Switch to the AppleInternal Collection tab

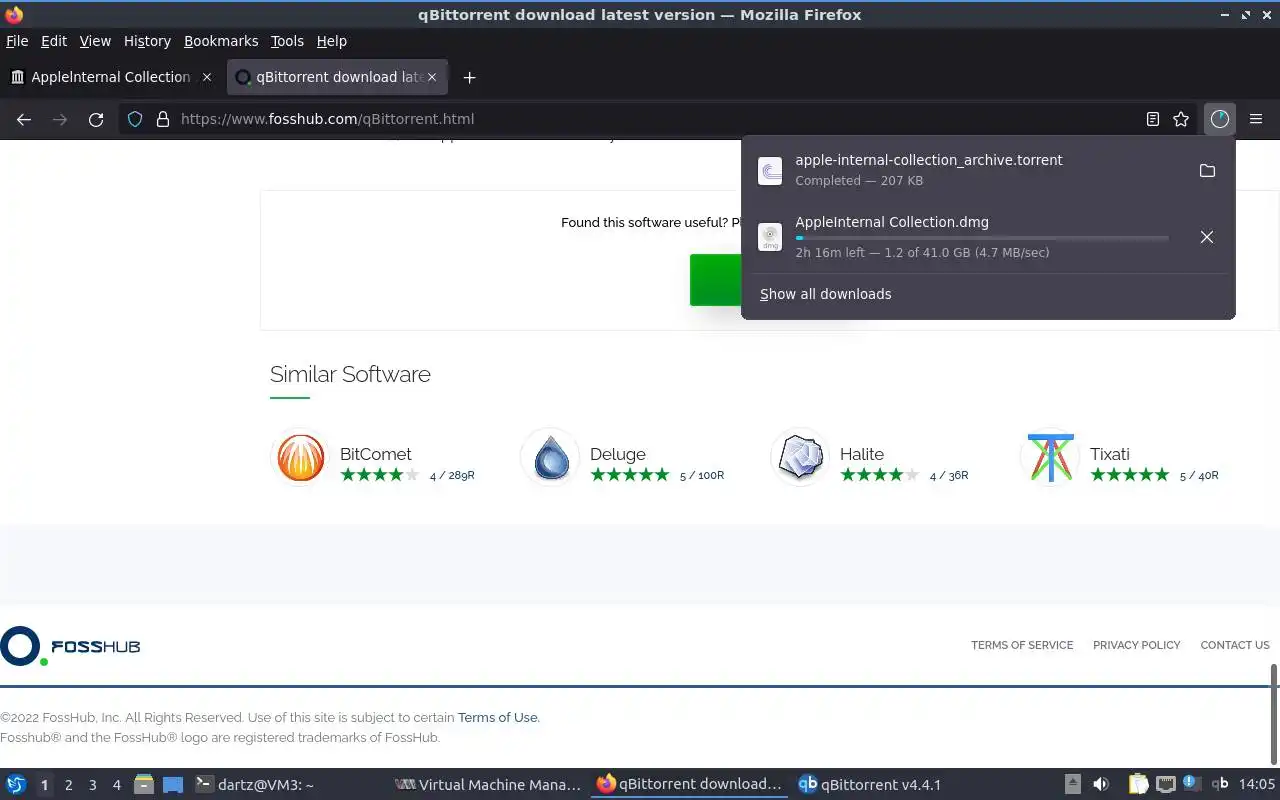click(111, 77)
